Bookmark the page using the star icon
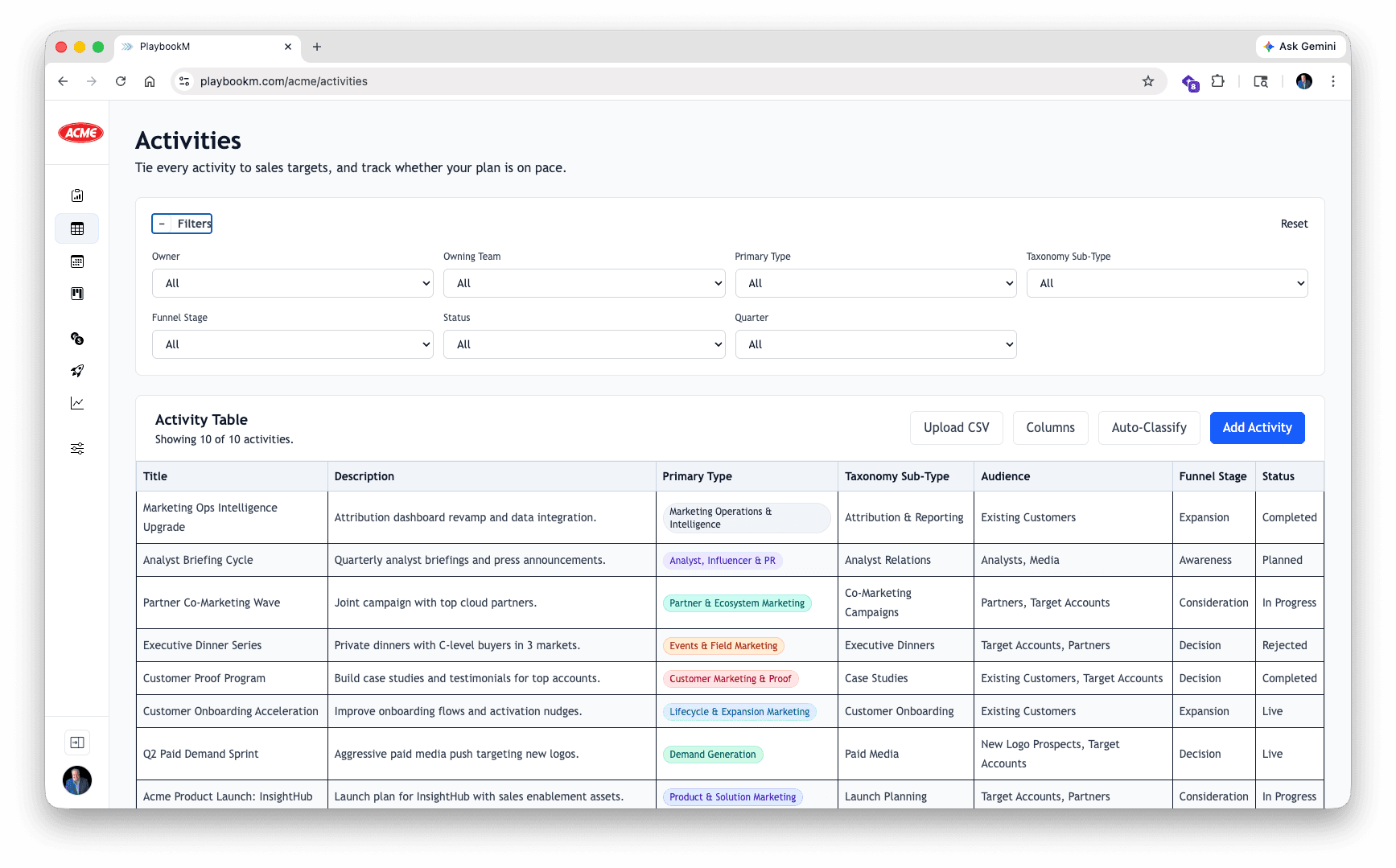This screenshot has height=868, width=1396. [1147, 81]
